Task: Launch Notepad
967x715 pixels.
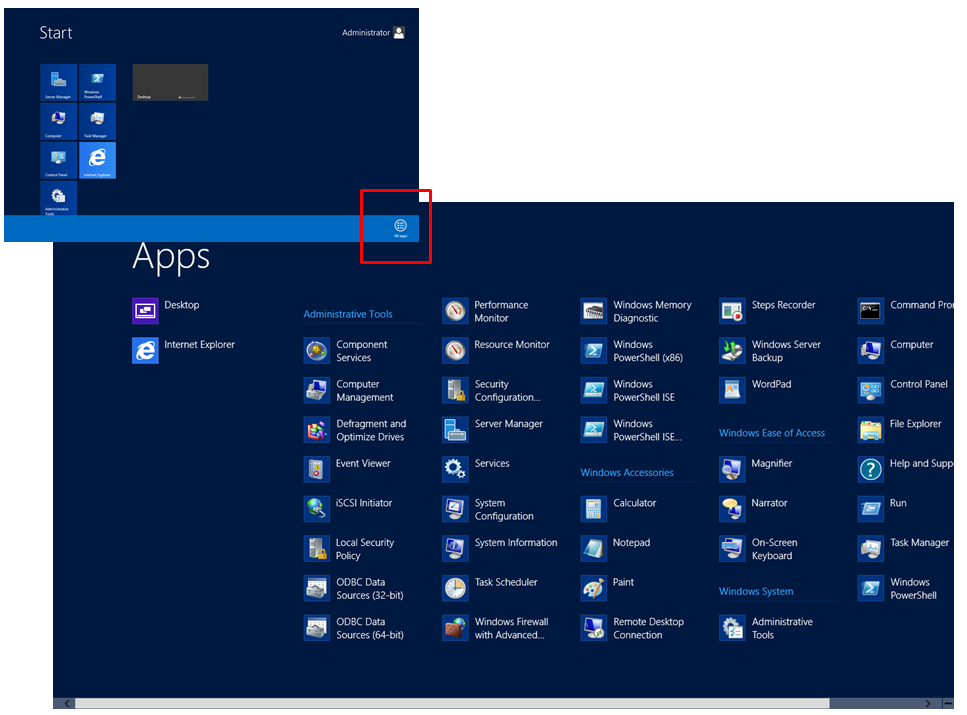Action: pos(616,548)
